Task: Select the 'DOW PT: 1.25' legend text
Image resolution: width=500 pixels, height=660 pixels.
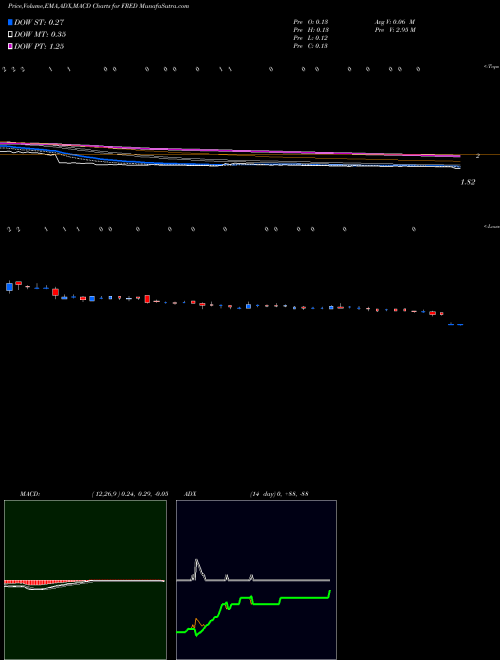Action: 39,46
